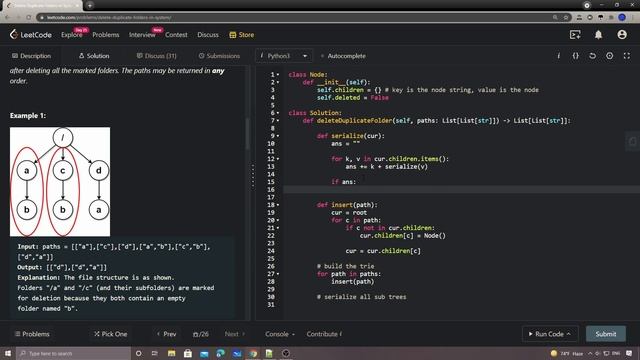Open Problems in the top navigation
The height and width of the screenshot is (360, 640).
click(x=106, y=35)
